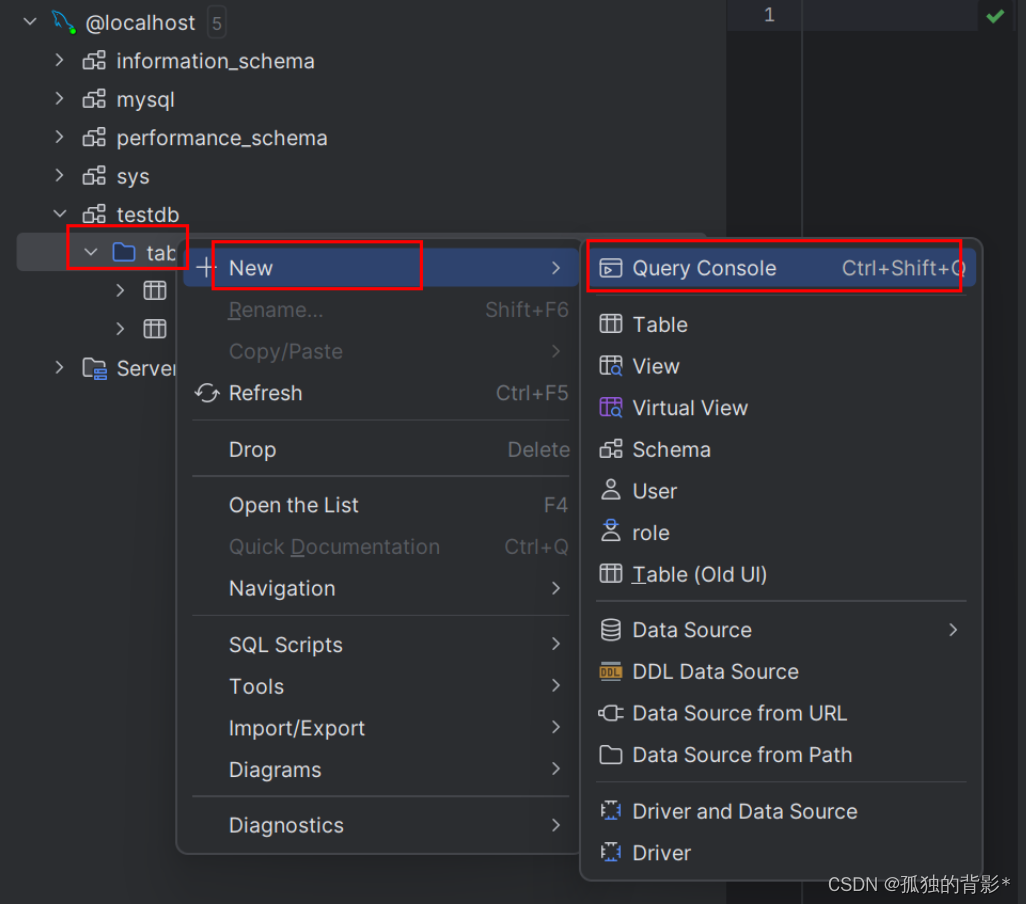This screenshot has height=904, width=1026.
Task: Click the Virtual View icon in the submenu
Action: 611,407
